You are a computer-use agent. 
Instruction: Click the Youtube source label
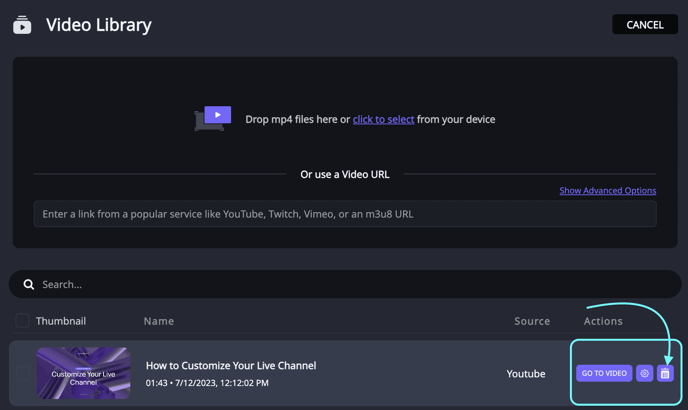tap(526, 374)
